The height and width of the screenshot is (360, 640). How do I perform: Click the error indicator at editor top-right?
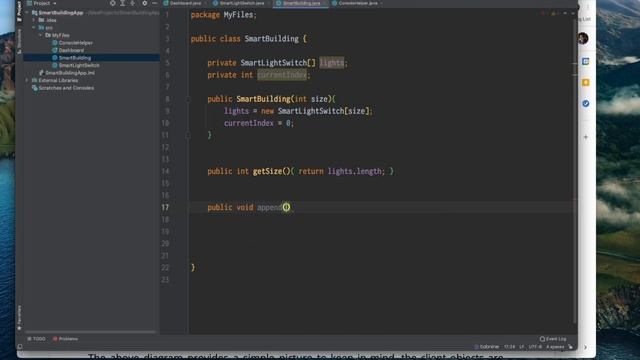(x=543, y=13)
